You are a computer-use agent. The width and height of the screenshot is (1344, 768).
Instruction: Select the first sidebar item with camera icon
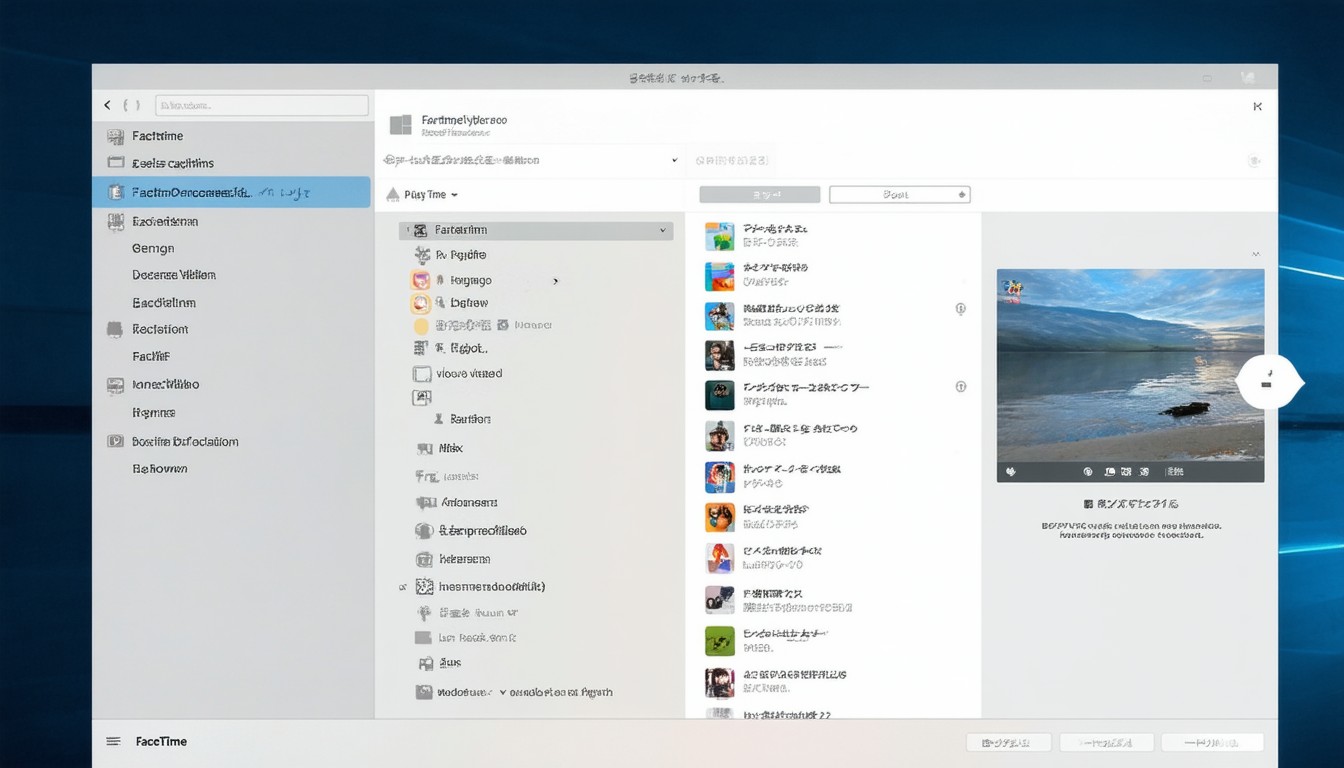point(157,136)
